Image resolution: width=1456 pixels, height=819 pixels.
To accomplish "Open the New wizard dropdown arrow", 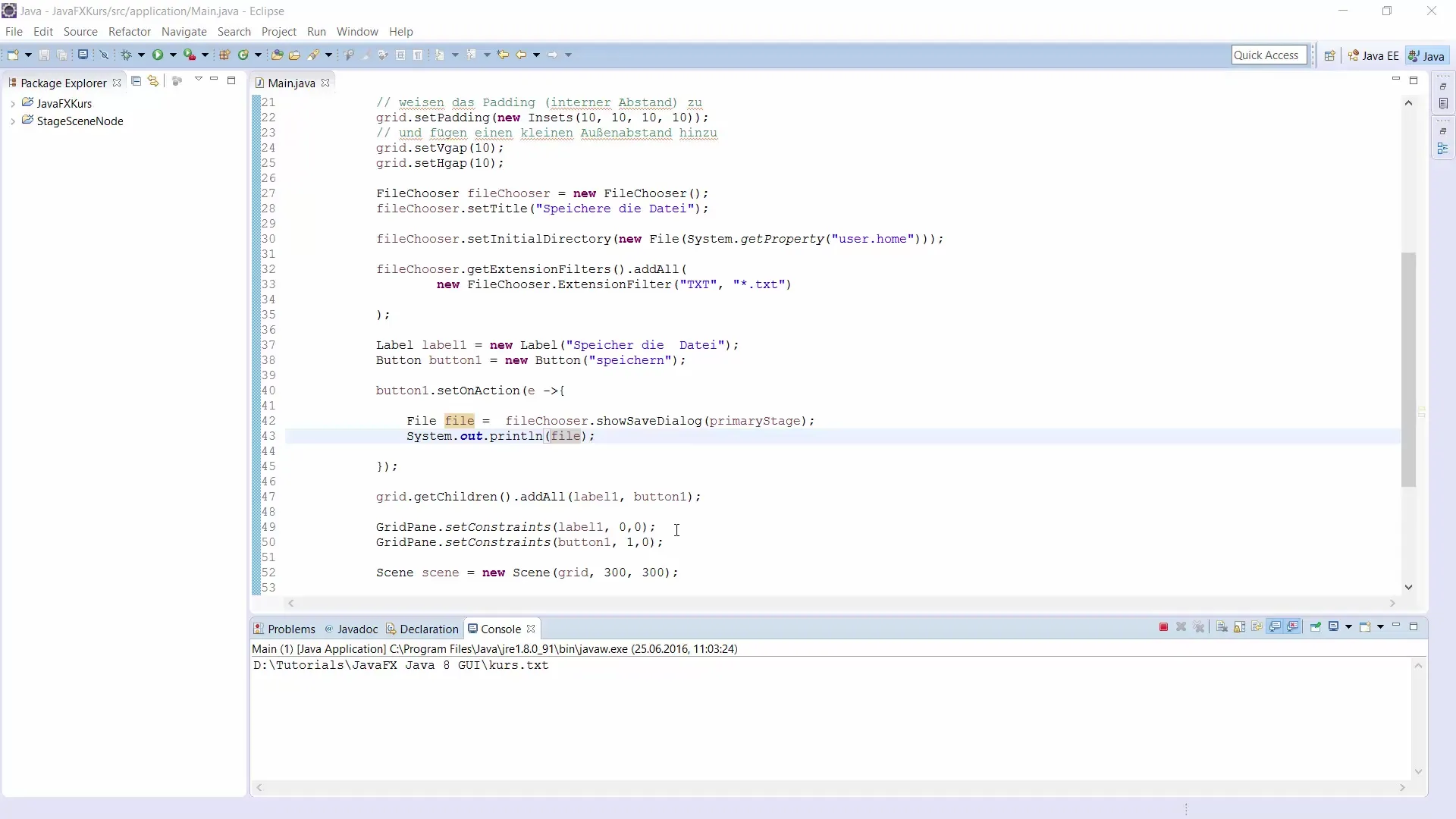I will [x=28, y=55].
